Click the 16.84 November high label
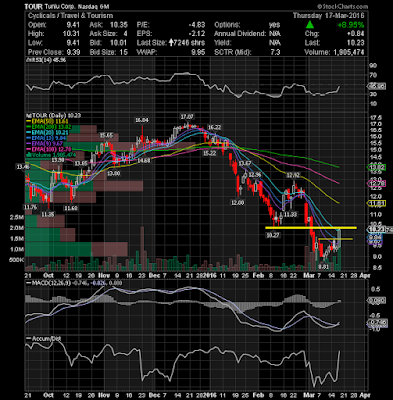The image size is (393, 400). pyautogui.click(x=142, y=120)
